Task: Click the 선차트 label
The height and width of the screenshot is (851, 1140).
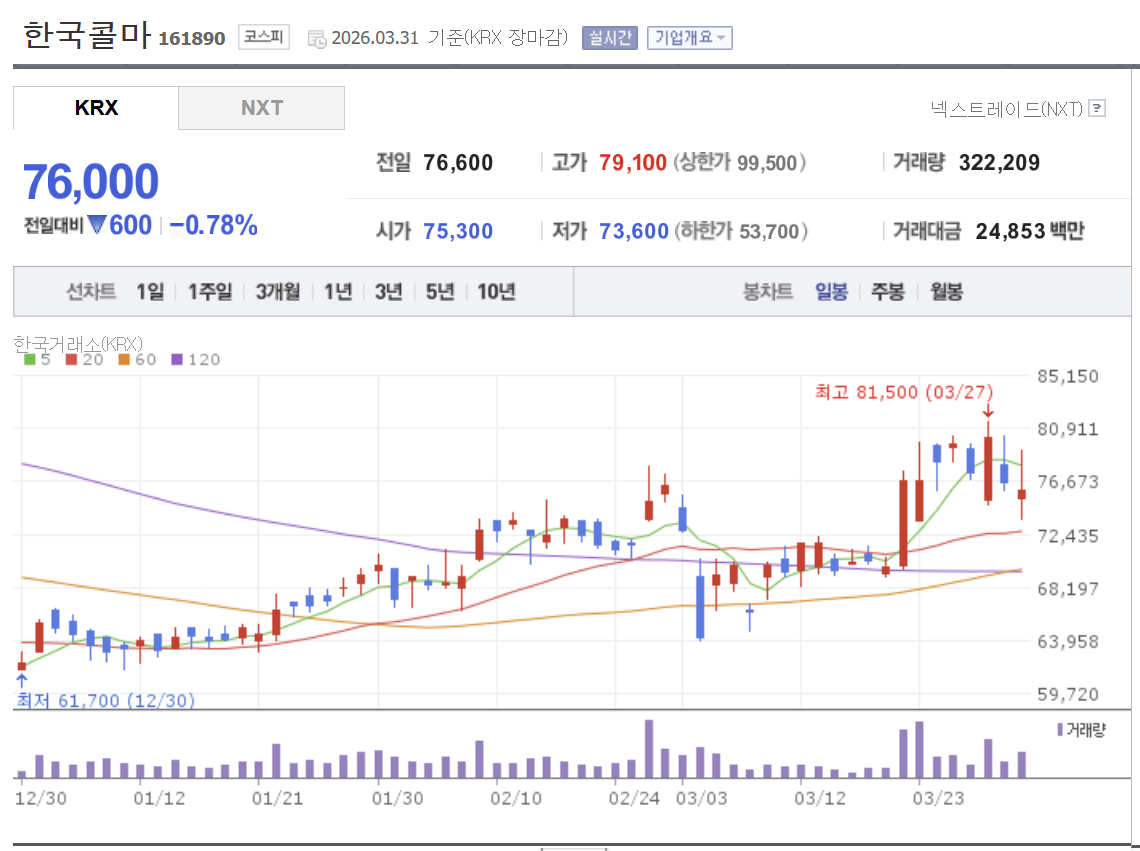Action: pos(91,292)
